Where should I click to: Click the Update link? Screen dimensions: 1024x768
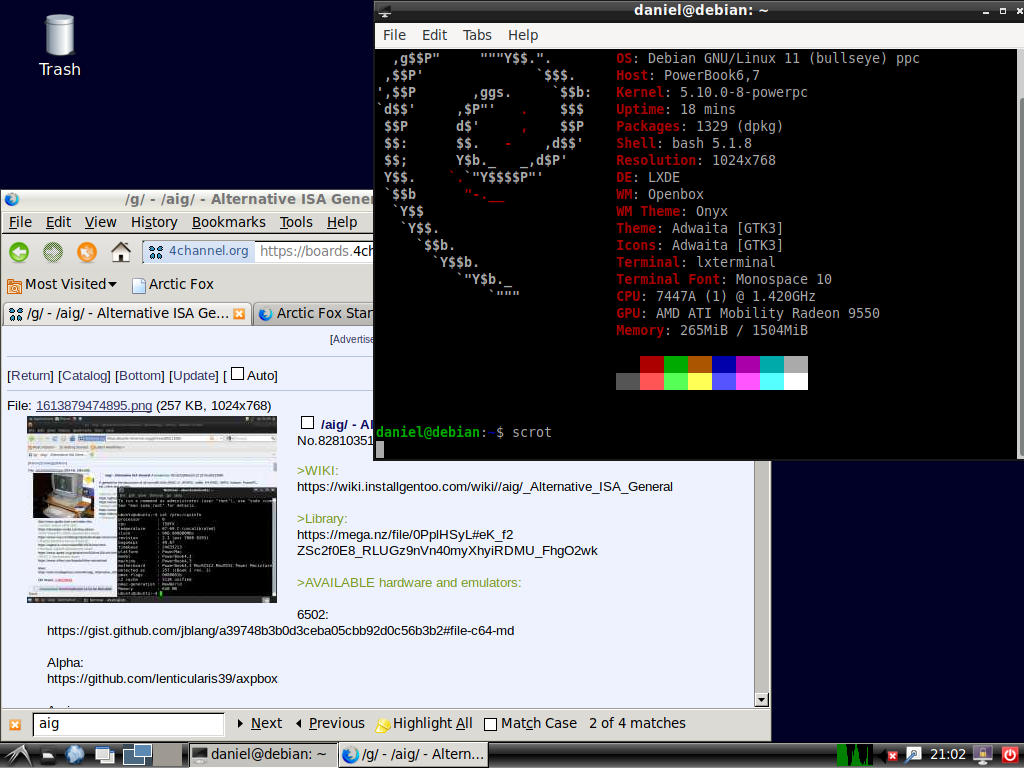pyautogui.click(x=193, y=376)
